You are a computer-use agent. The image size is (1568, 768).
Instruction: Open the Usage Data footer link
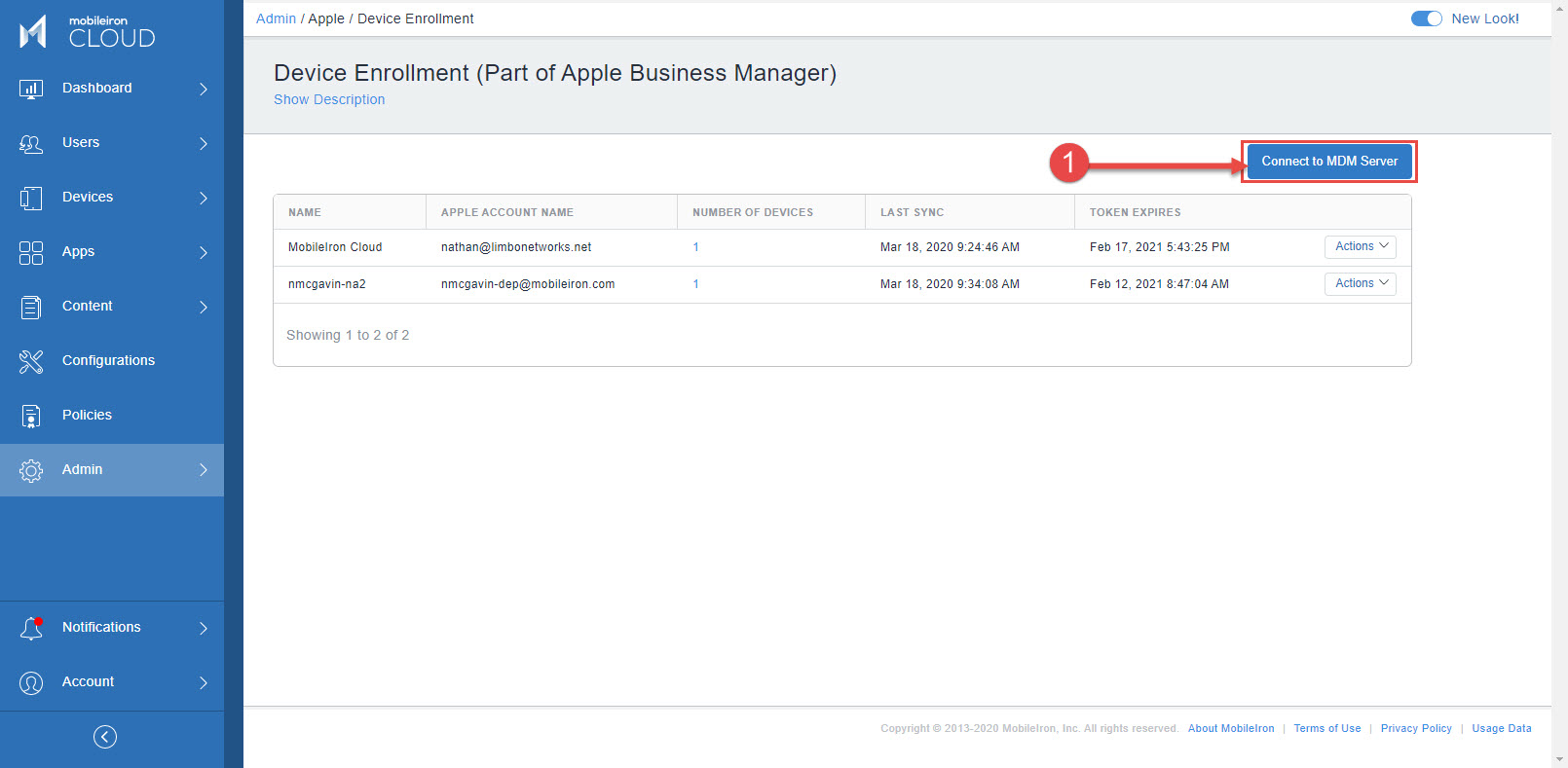click(x=1502, y=728)
